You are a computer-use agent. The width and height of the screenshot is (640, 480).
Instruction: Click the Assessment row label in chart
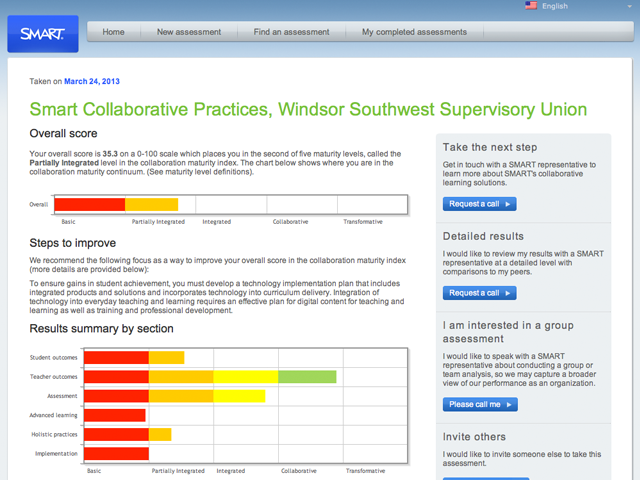coord(62,396)
